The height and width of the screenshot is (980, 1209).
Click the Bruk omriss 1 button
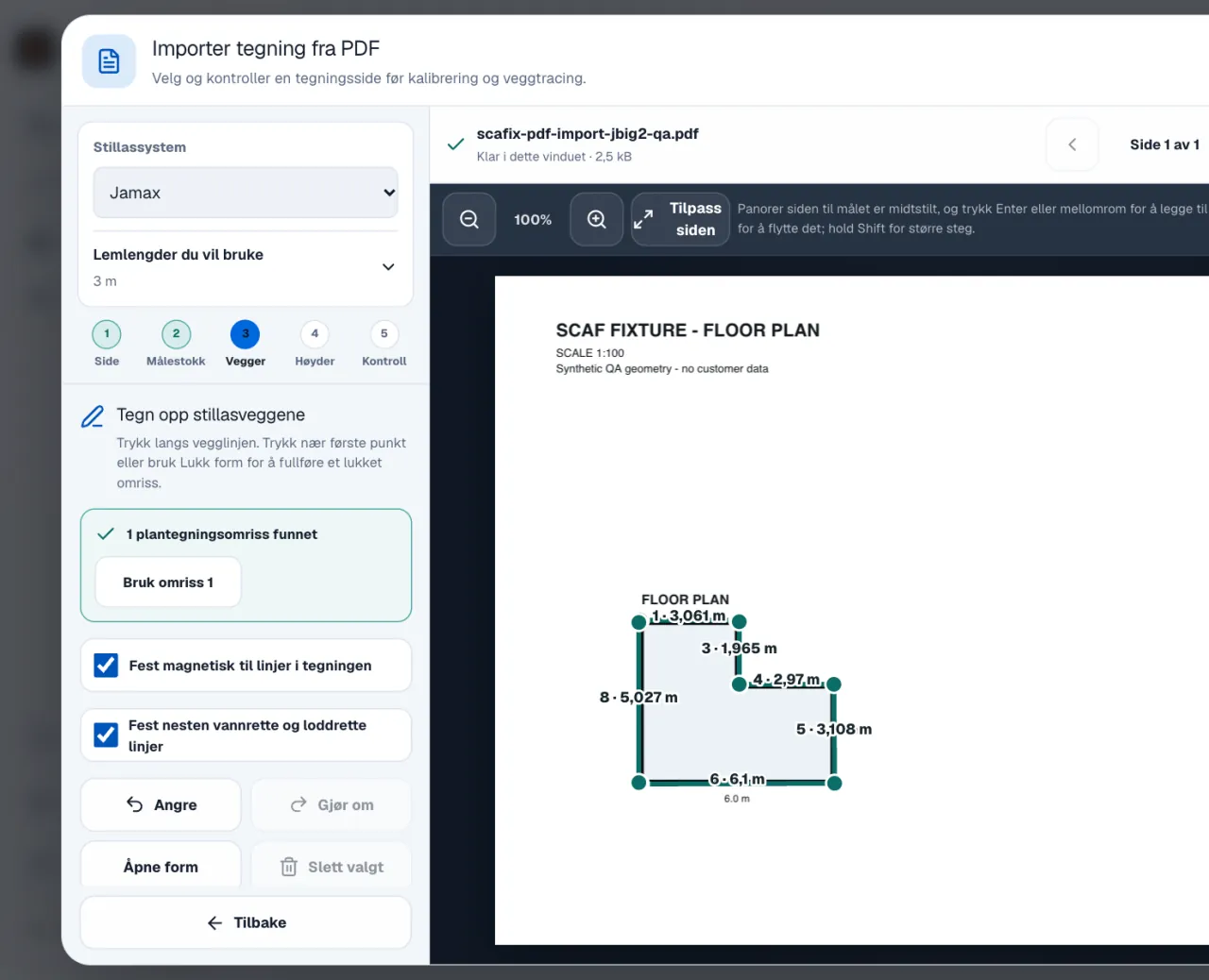coord(168,583)
